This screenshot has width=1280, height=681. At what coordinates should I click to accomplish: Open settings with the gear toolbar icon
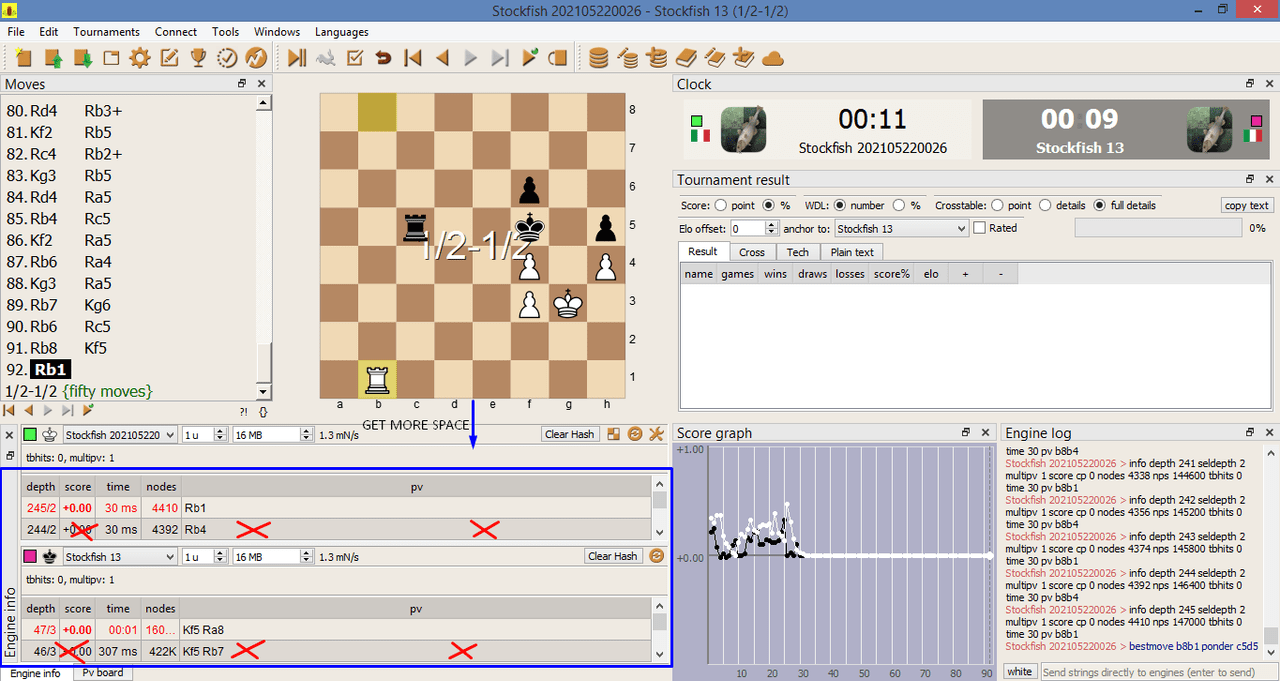tap(140, 58)
